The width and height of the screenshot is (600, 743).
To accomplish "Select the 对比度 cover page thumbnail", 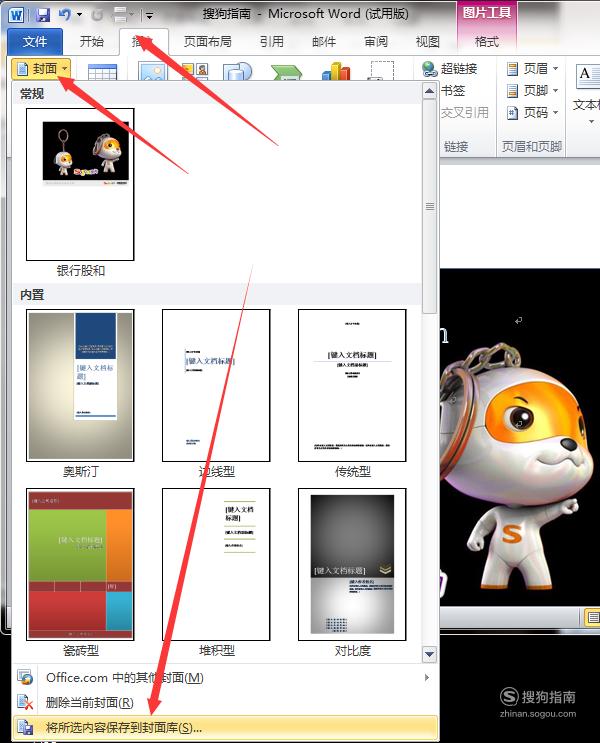I will click(352, 564).
